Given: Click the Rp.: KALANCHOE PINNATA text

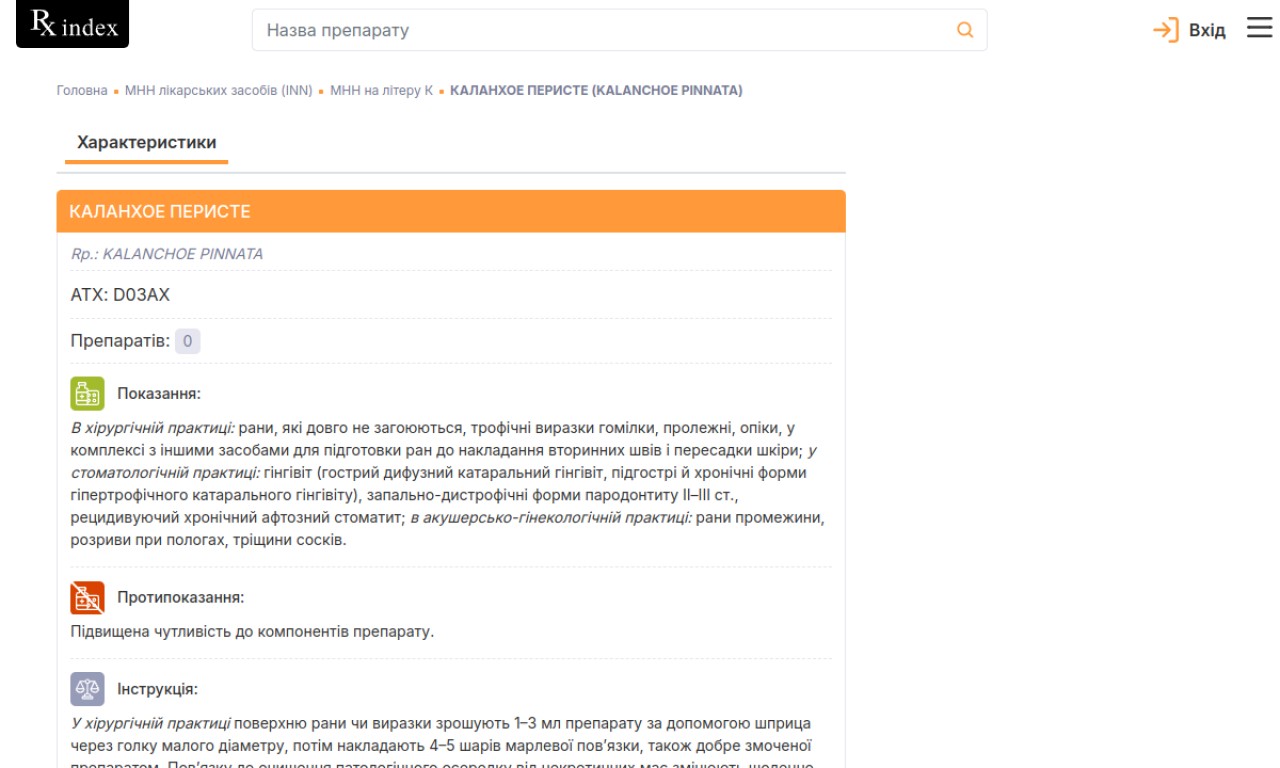Looking at the screenshot, I should tap(167, 254).
